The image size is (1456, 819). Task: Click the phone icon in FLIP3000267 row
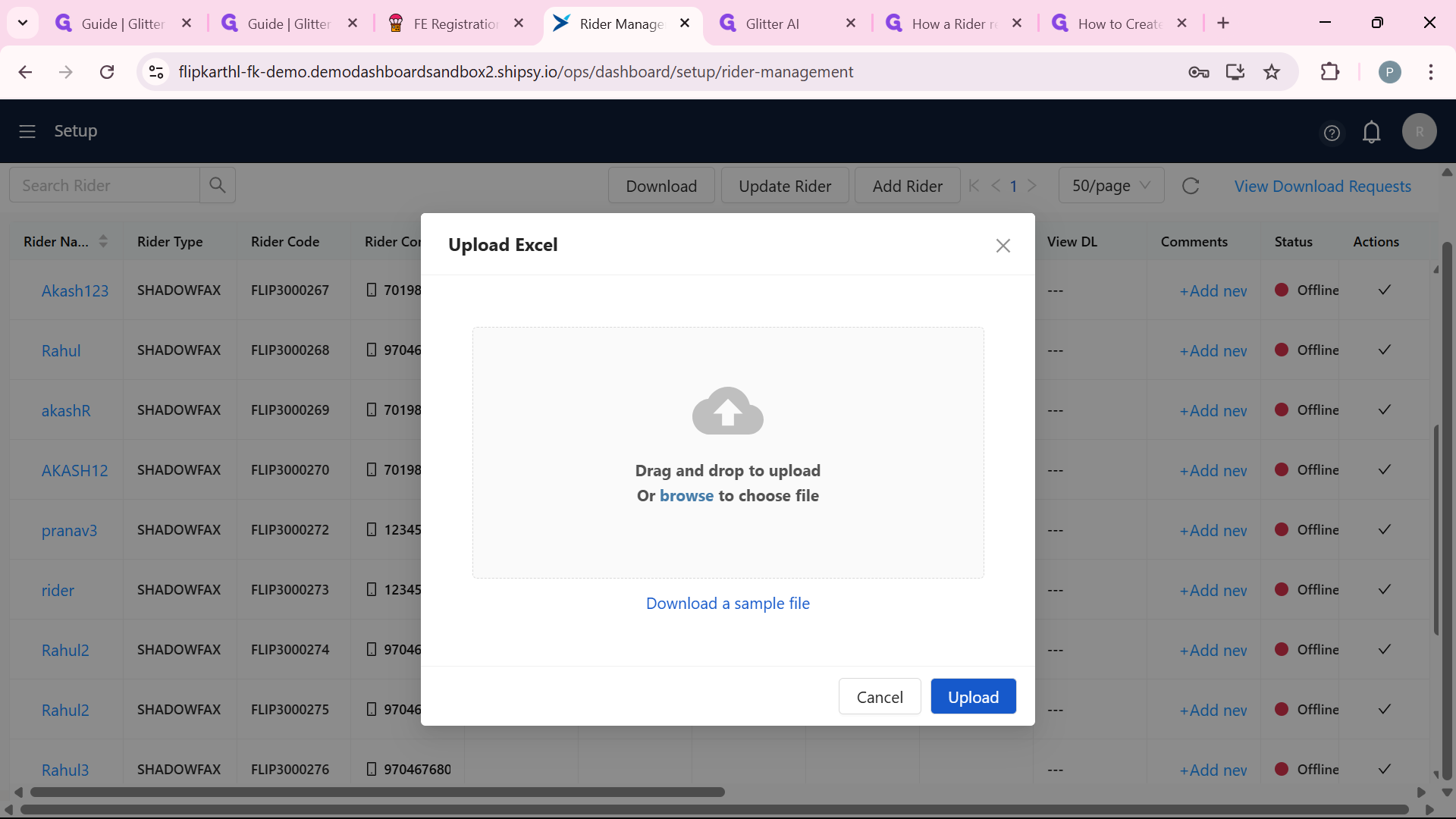(x=372, y=290)
